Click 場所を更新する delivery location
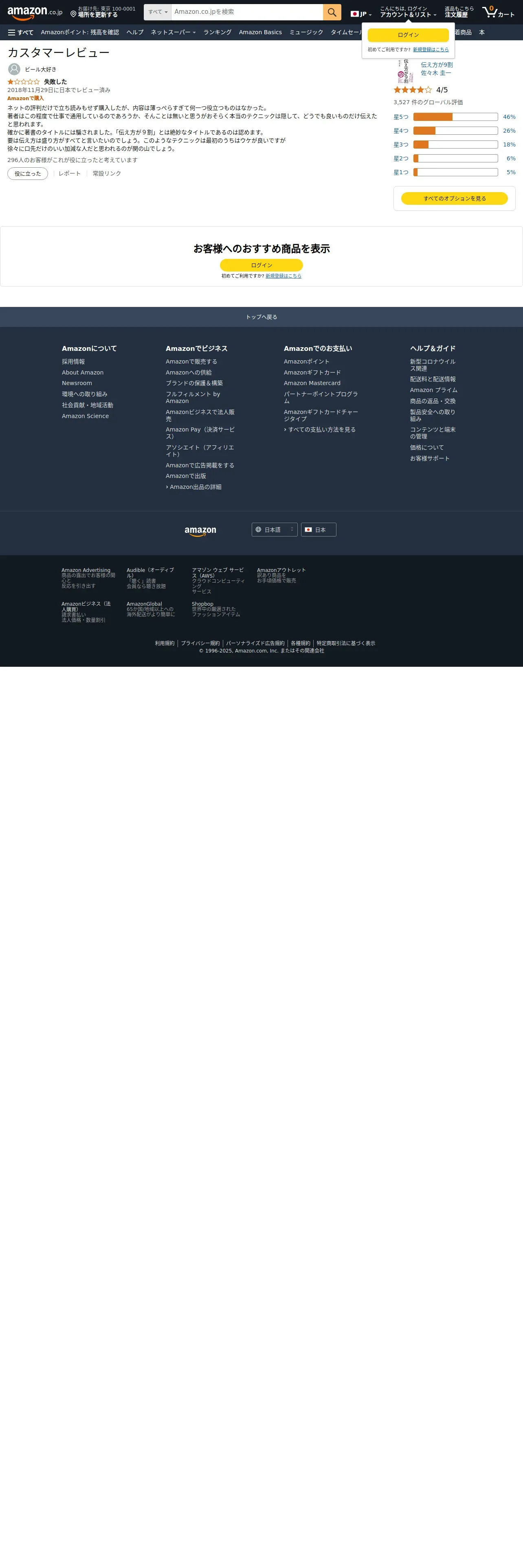This screenshot has height=1568, width=523. (97, 15)
